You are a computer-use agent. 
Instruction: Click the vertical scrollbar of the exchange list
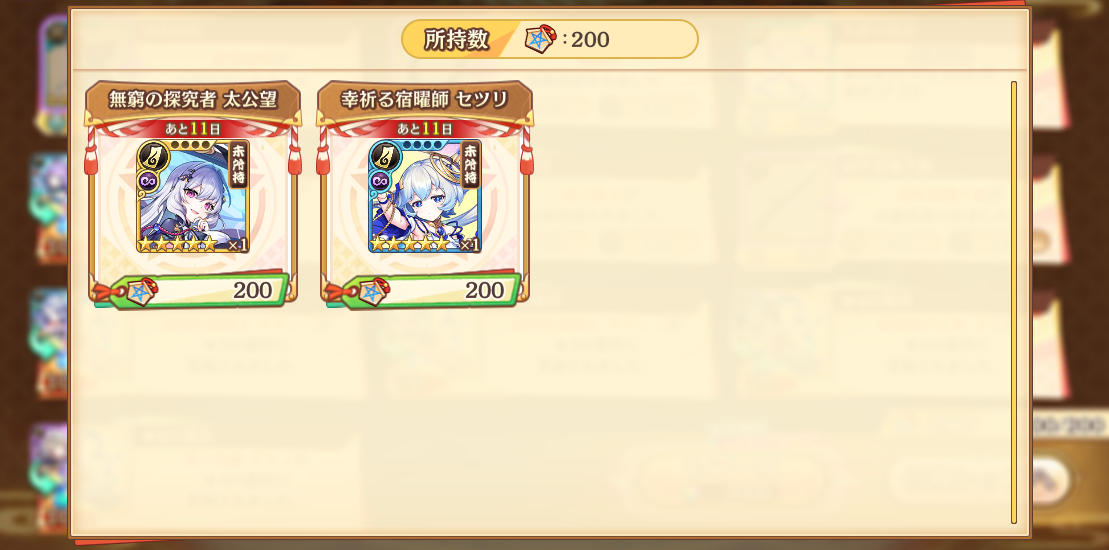[x=1014, y=303]
